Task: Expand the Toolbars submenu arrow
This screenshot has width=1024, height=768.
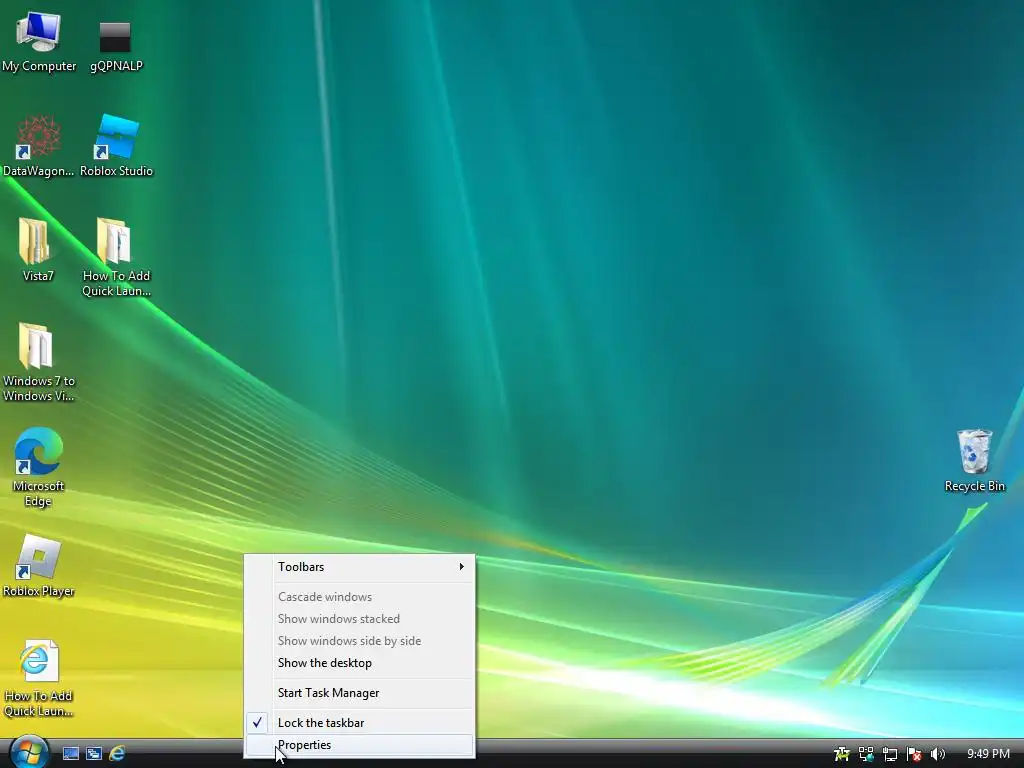Action: pos(461,566)
